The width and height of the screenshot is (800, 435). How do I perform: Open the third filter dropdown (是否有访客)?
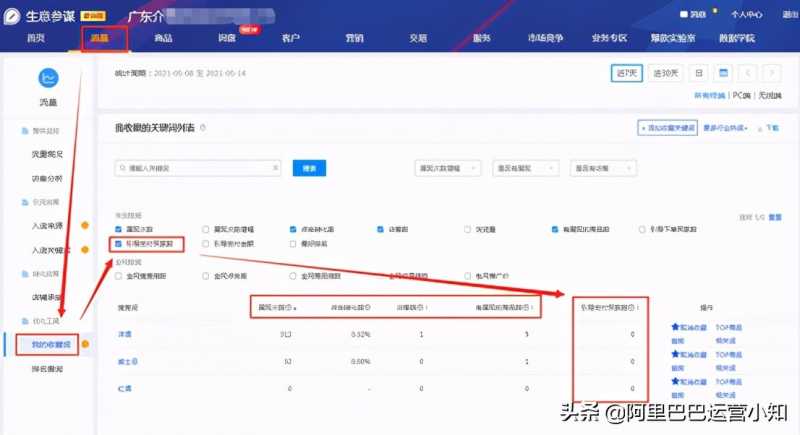pyautogui.click(x=603, y=168)
